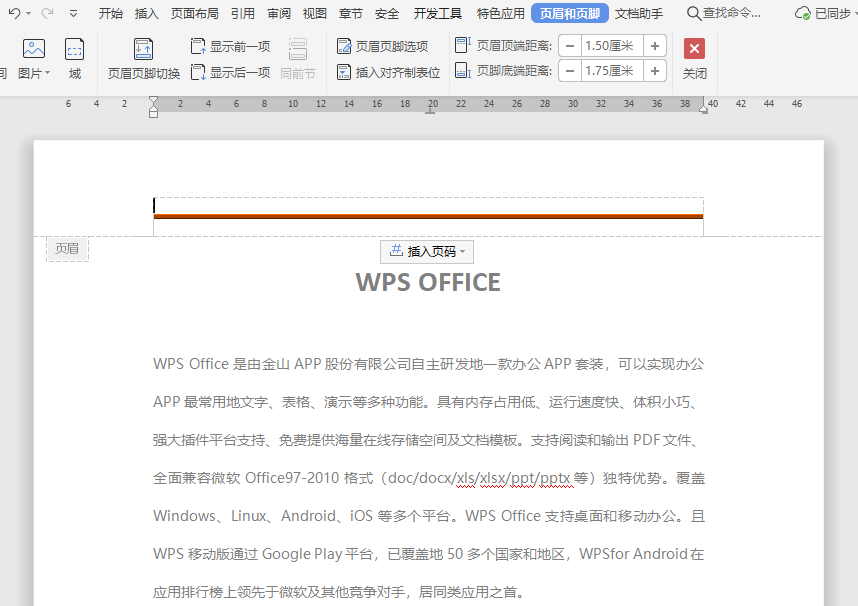Open the Undo history dropdown arrow
The height and width of the screenshot is (606, 858).
coord(28,13)
